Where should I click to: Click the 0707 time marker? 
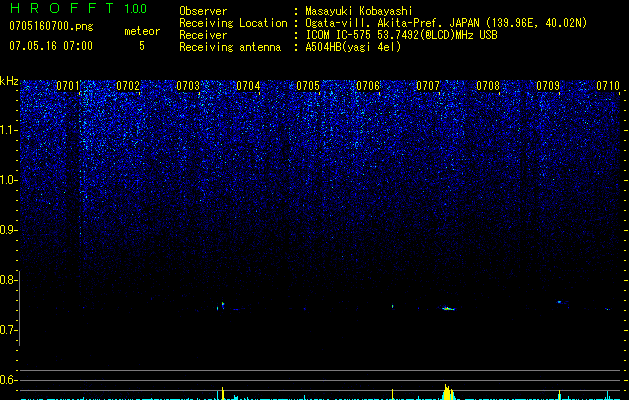coord(428,86)
